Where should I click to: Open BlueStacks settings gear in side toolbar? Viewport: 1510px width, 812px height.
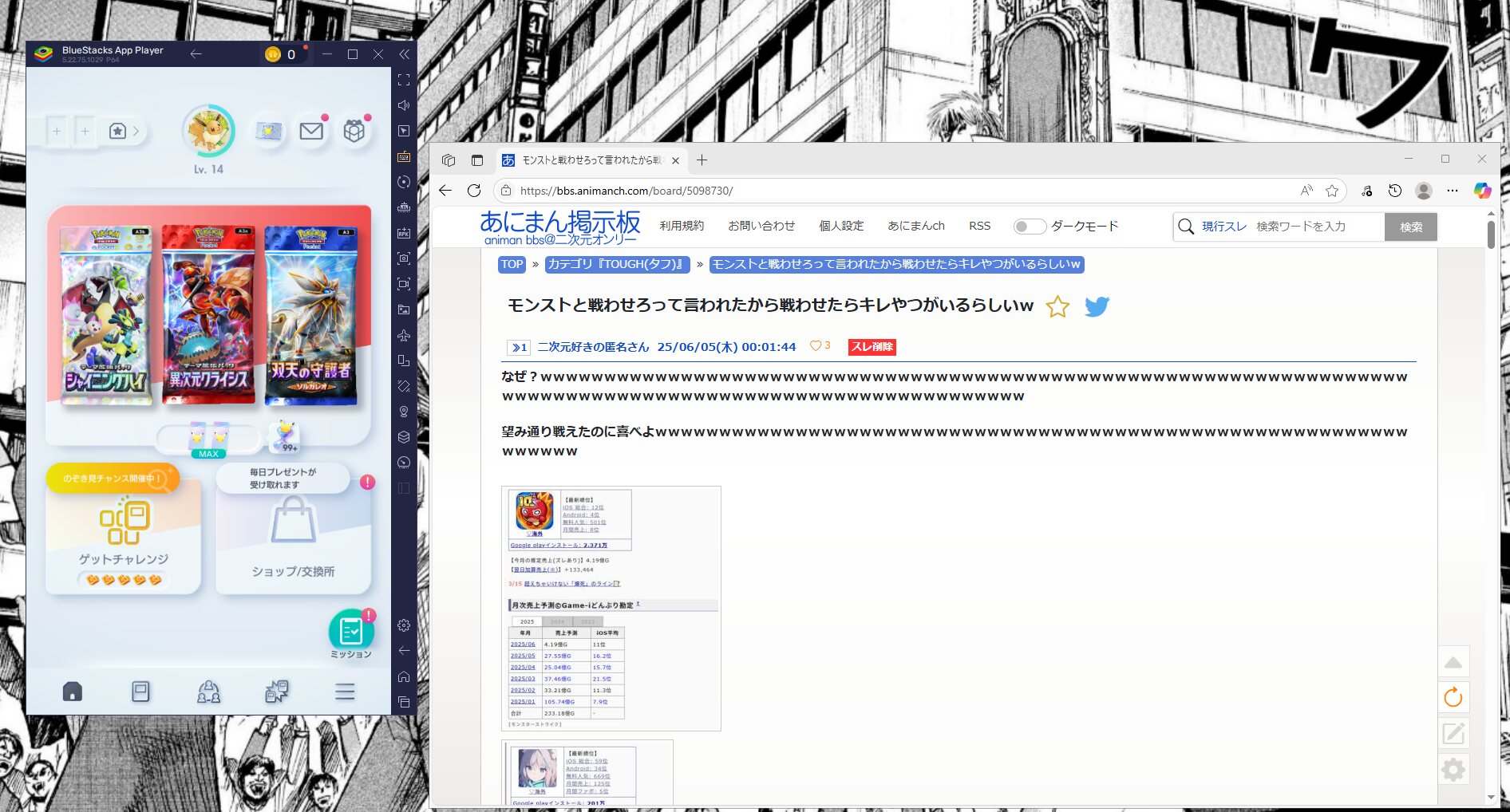404,625
